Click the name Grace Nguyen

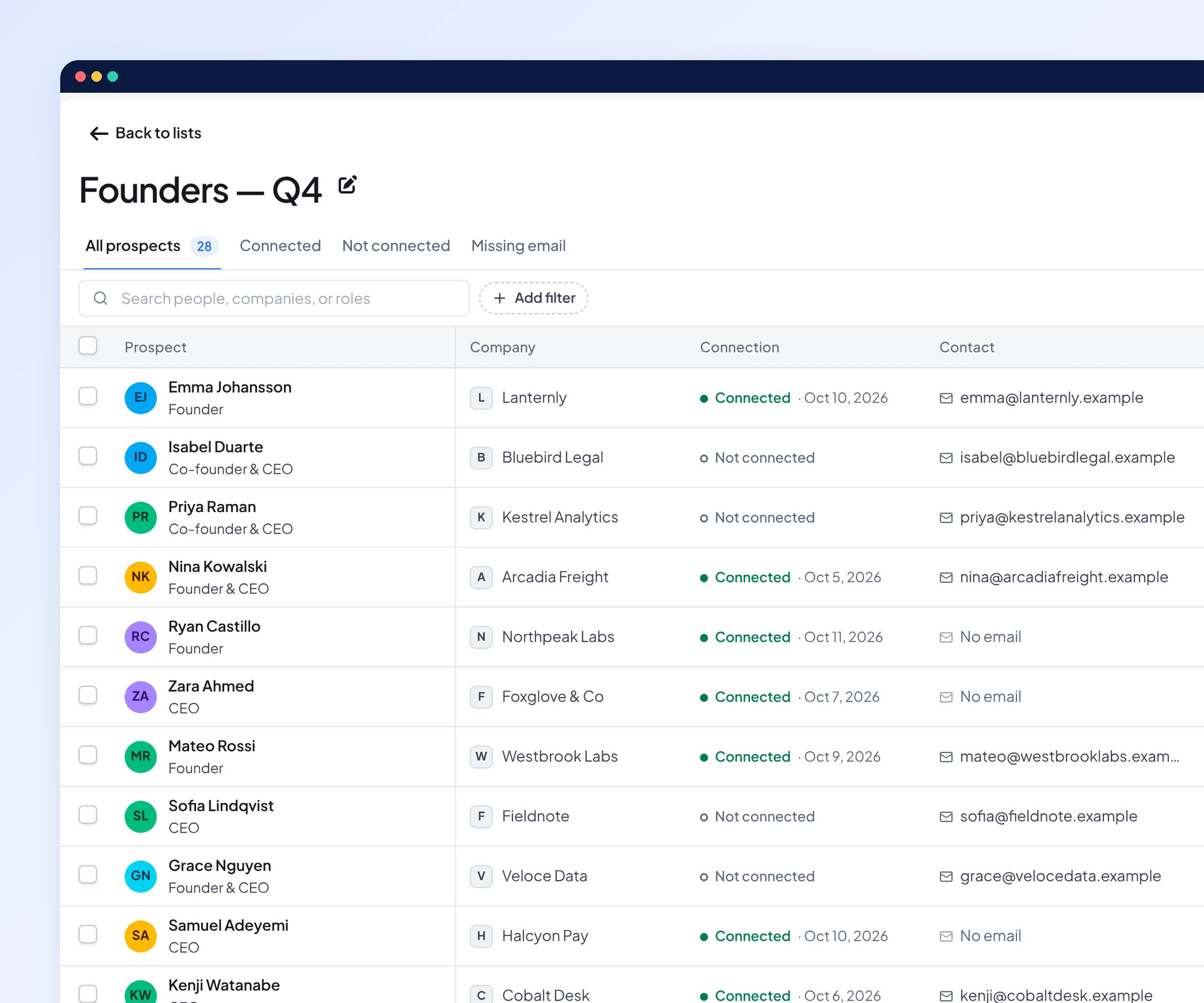[x=220, y=866]
